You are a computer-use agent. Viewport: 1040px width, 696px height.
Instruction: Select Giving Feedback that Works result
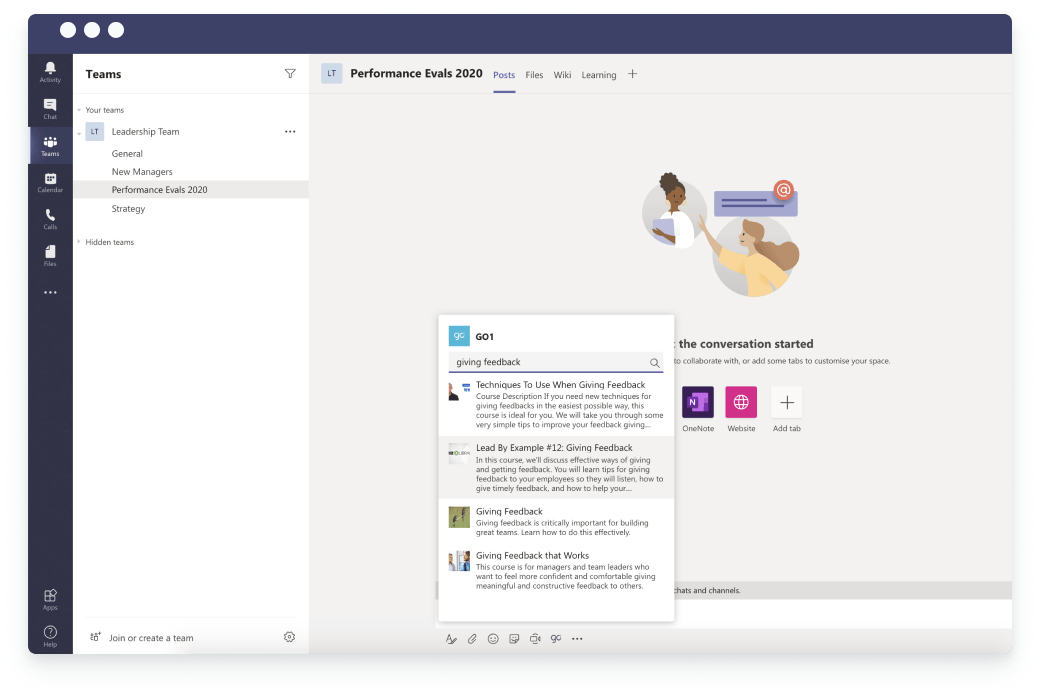(556, 570)
